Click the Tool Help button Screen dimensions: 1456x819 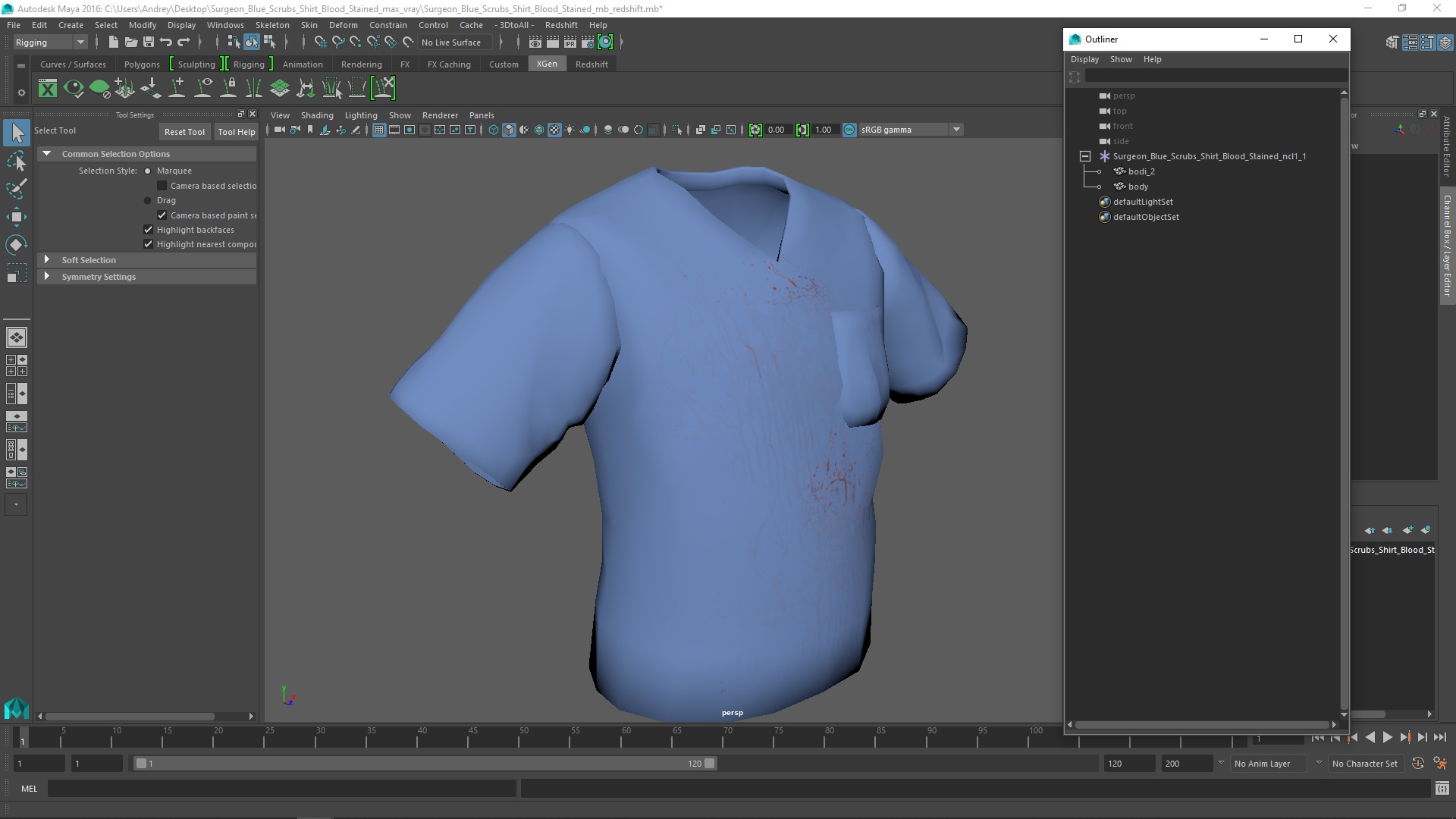click(236, 132)
